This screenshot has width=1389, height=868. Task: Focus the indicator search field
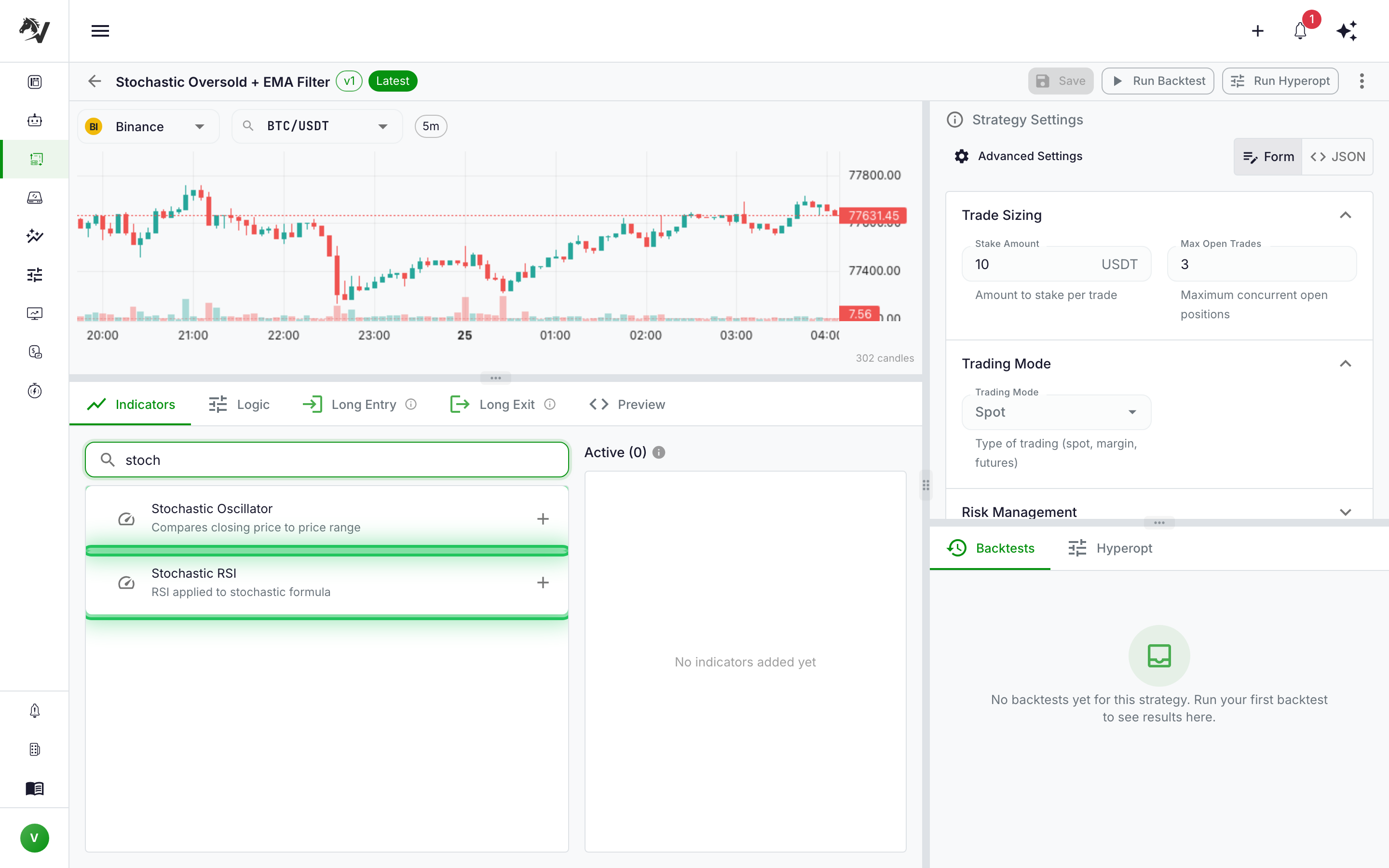pos(327,460)
